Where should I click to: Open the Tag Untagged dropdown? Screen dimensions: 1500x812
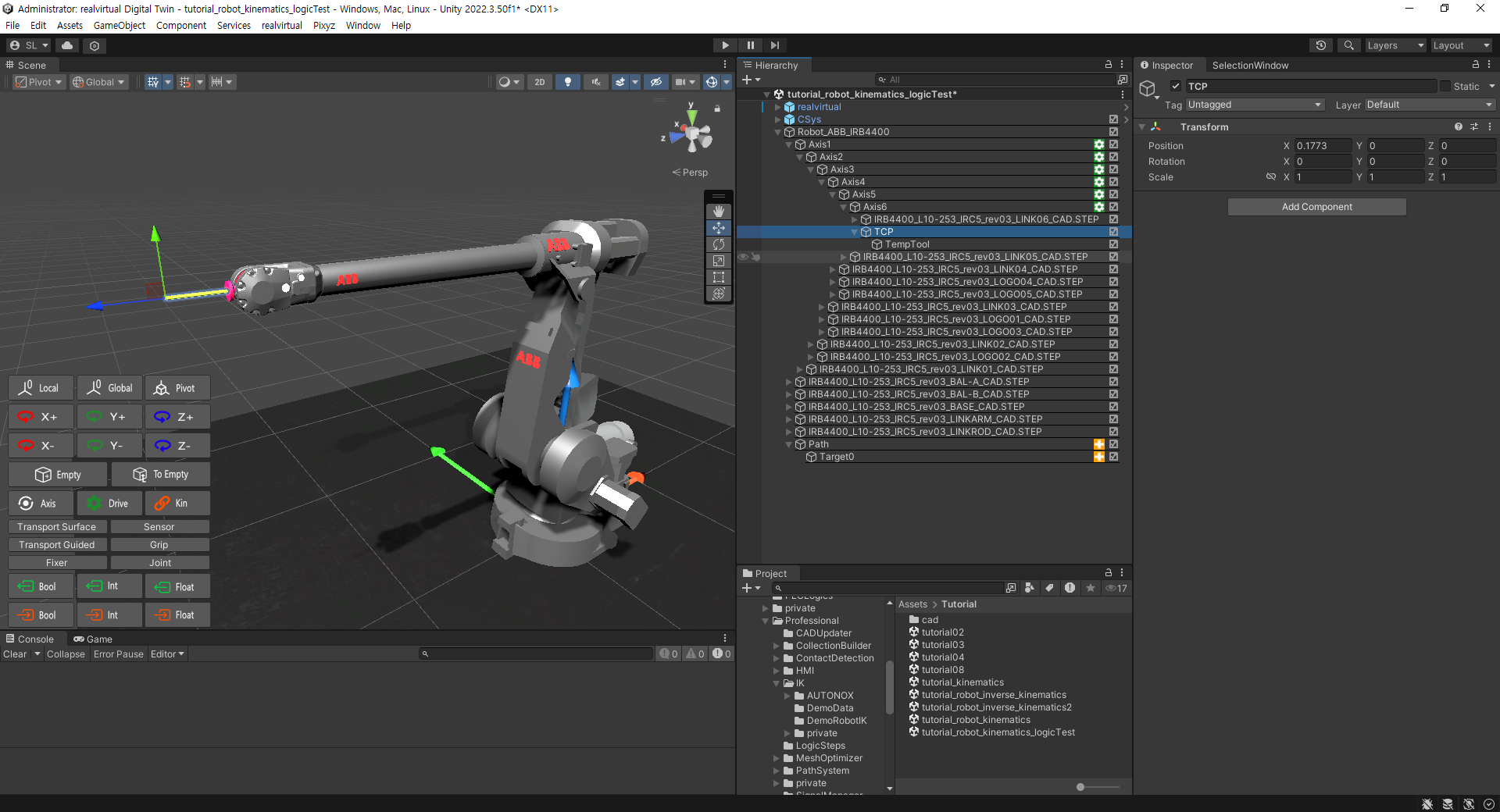pos(1255,105)
